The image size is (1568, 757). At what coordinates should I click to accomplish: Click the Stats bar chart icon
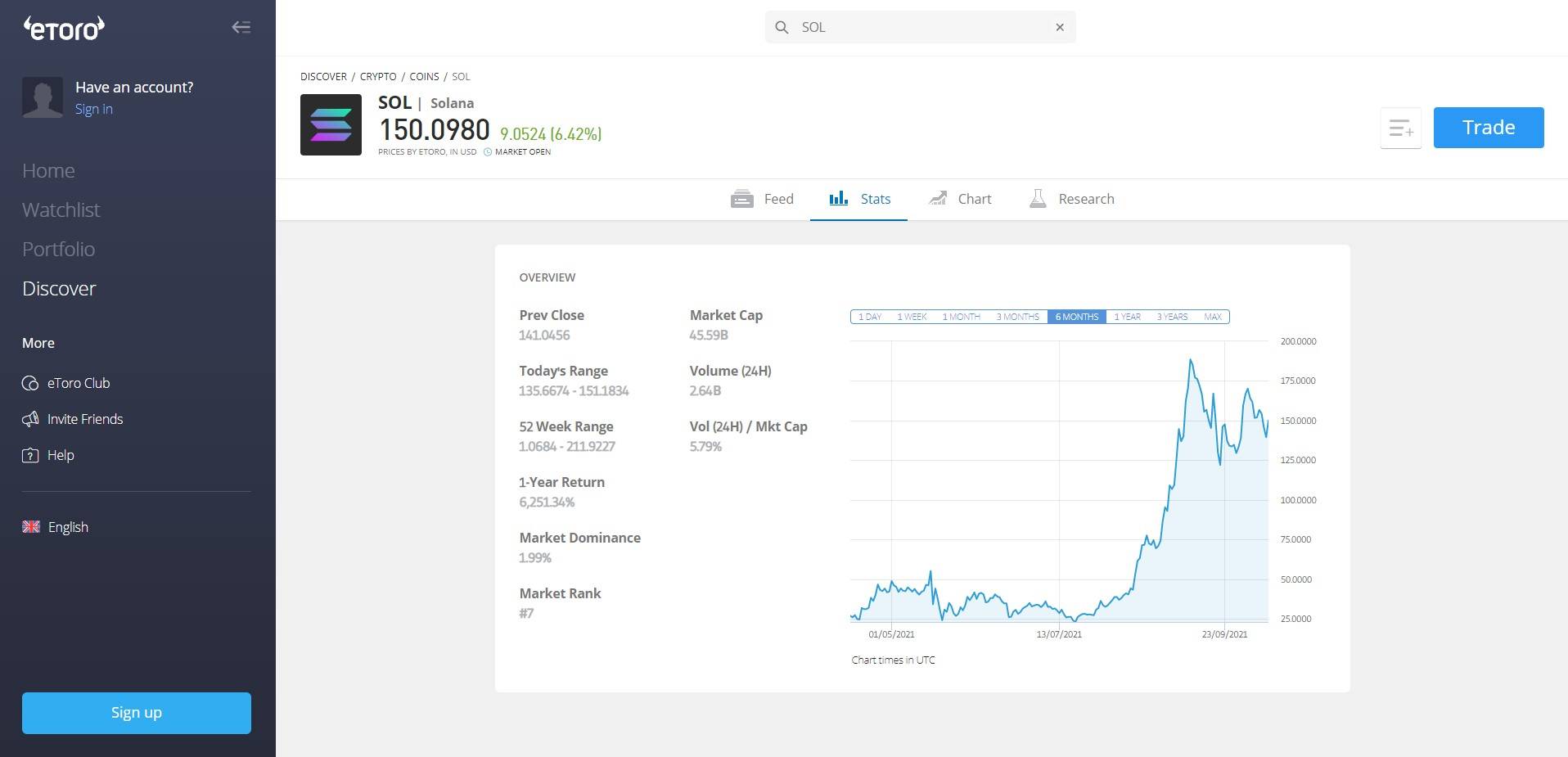click(x=839, y=198)
